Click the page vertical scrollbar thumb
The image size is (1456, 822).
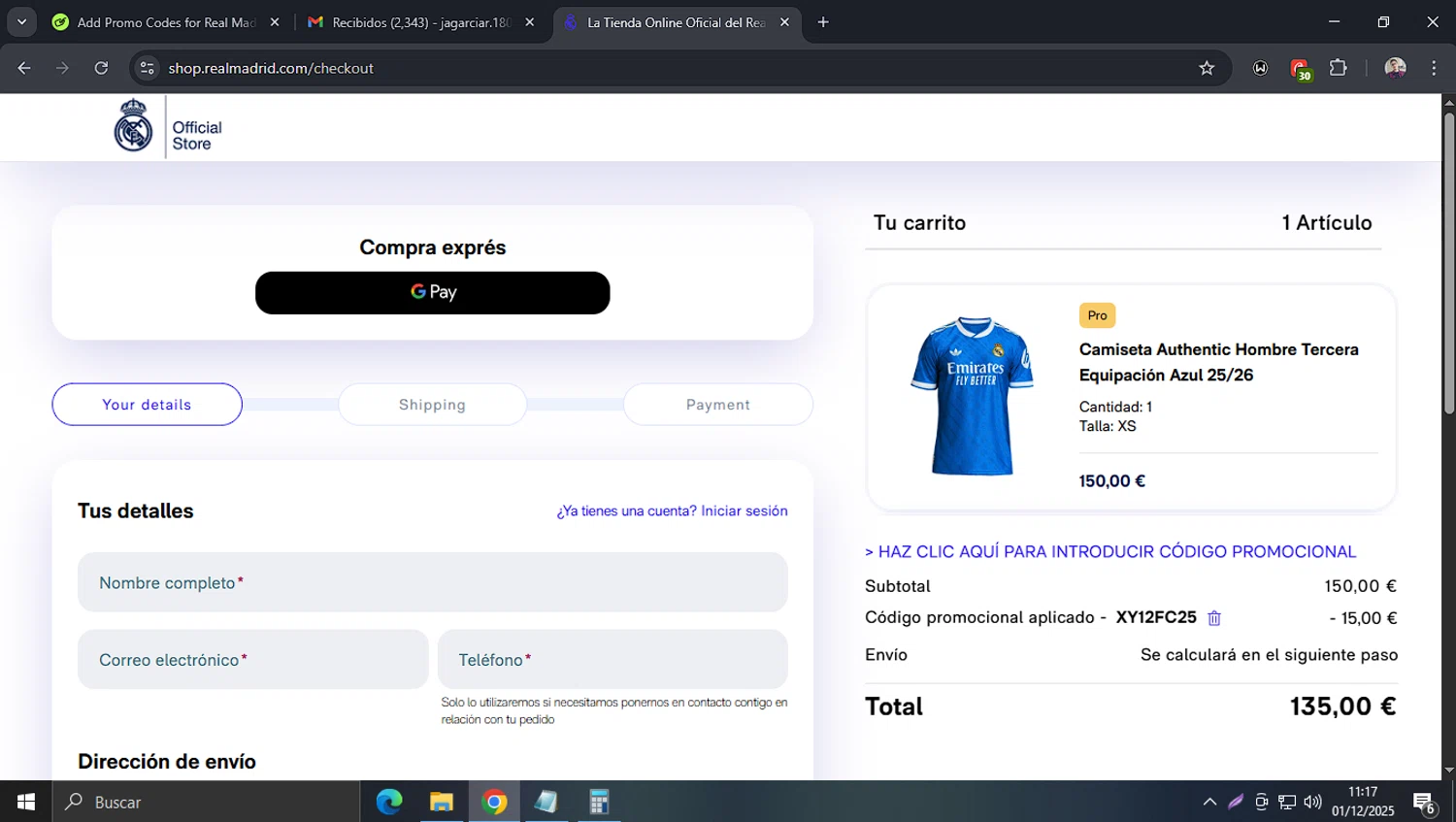coord(1448,262)
